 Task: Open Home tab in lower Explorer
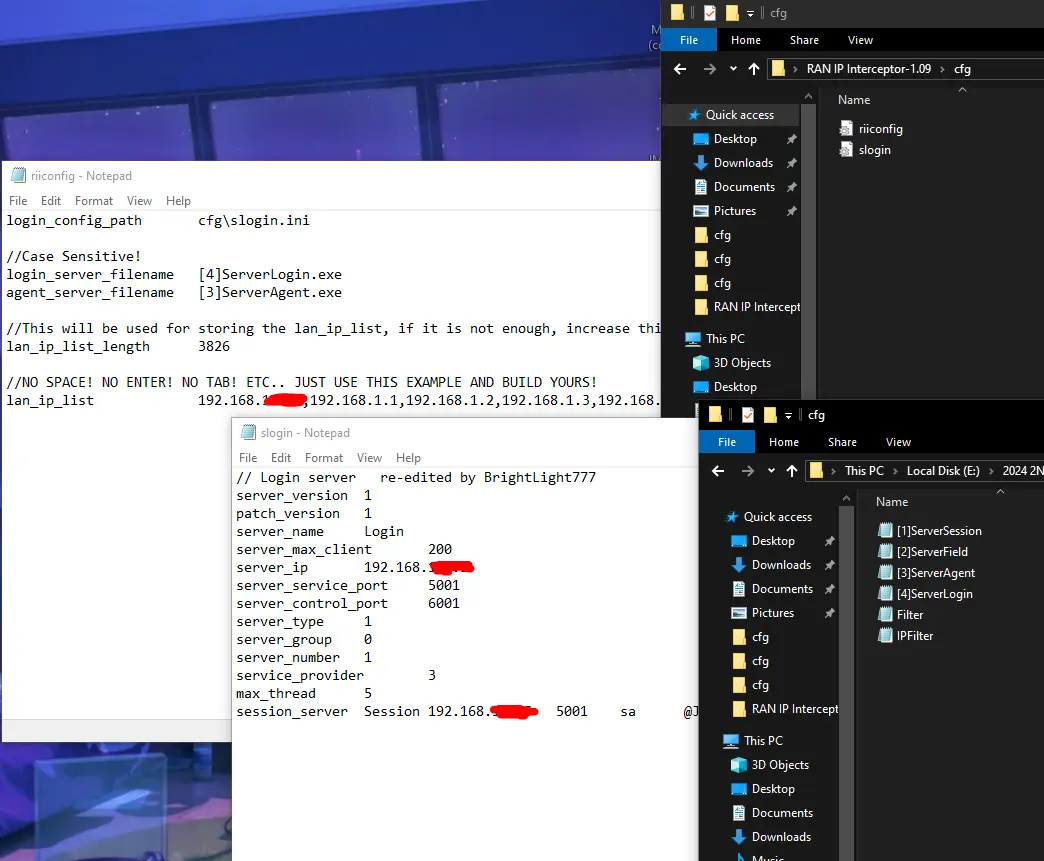pyautogui.click(x=784, y=442)
